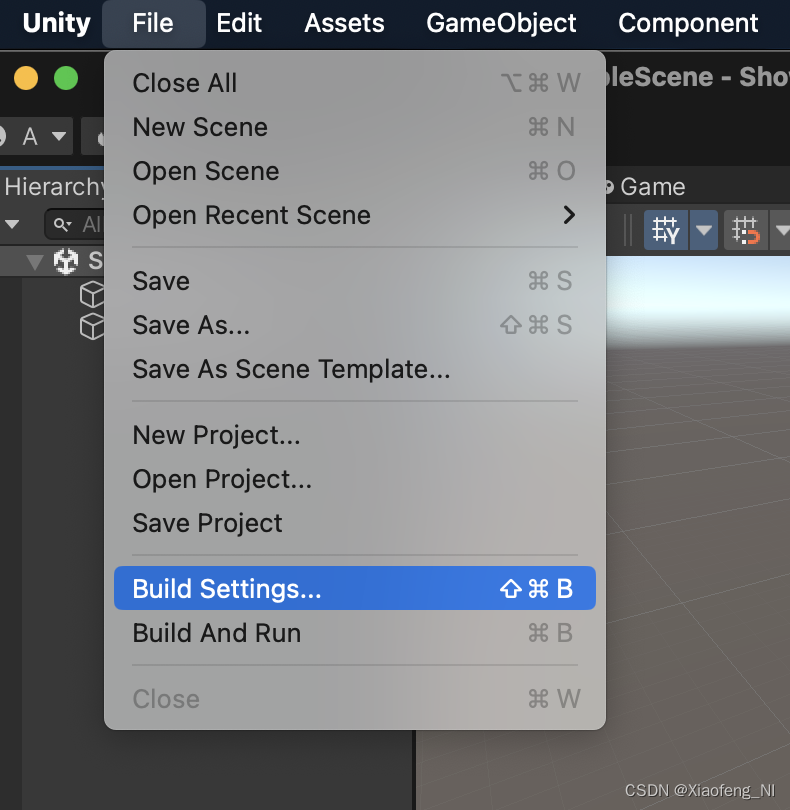
Task: Click the search magnifier in Hierarchy
Action: click(x=58, y=224)
